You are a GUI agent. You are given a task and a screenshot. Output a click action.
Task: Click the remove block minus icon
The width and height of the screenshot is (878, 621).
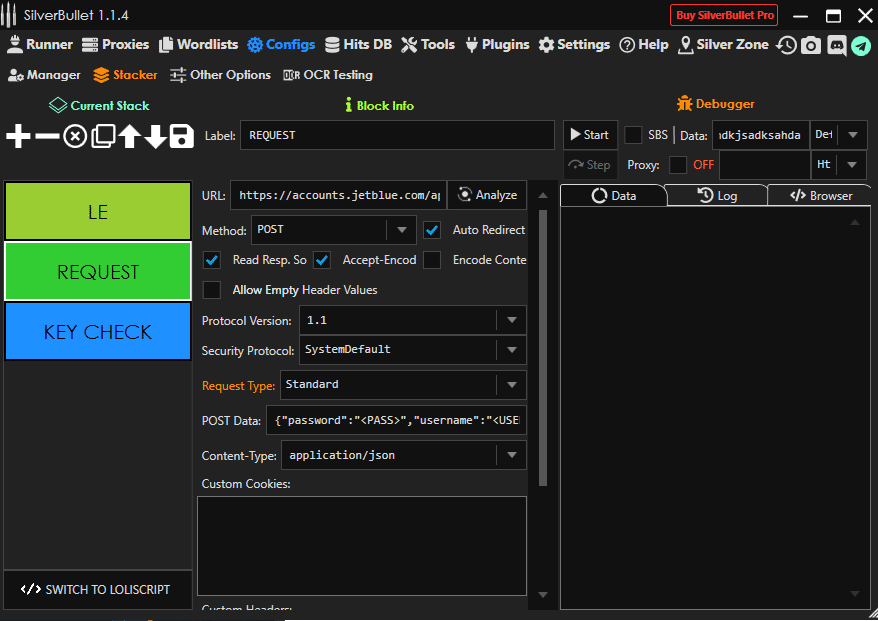[47, 137]
